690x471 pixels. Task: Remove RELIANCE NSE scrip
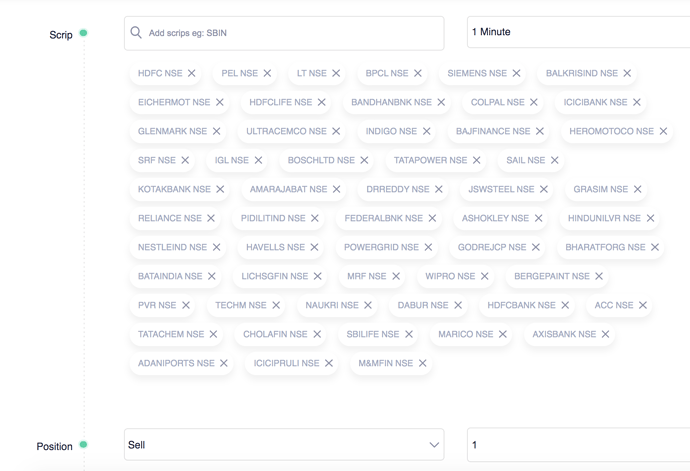tap(211, 218)
